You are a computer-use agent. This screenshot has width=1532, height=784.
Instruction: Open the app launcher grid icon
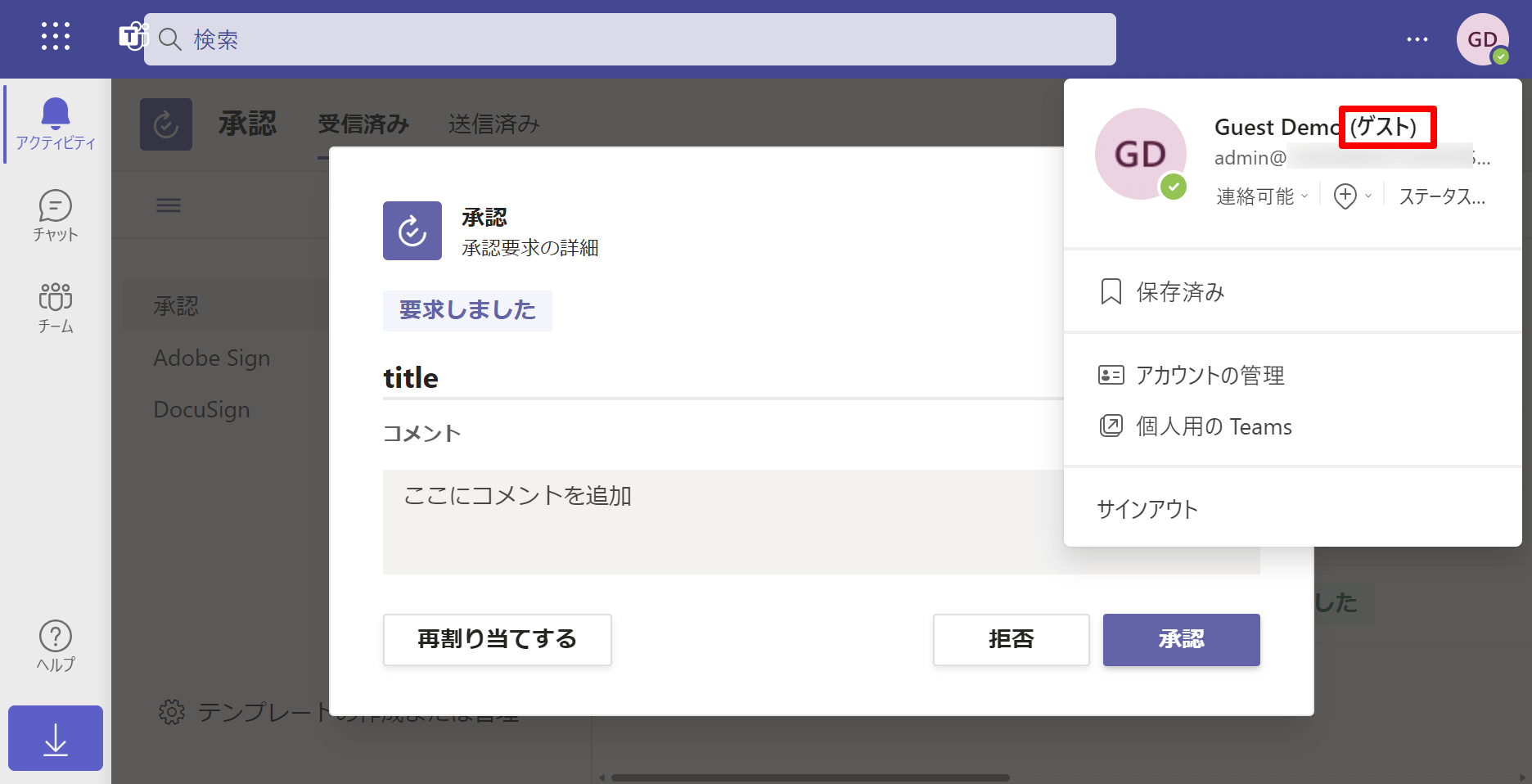pos(56,37)
